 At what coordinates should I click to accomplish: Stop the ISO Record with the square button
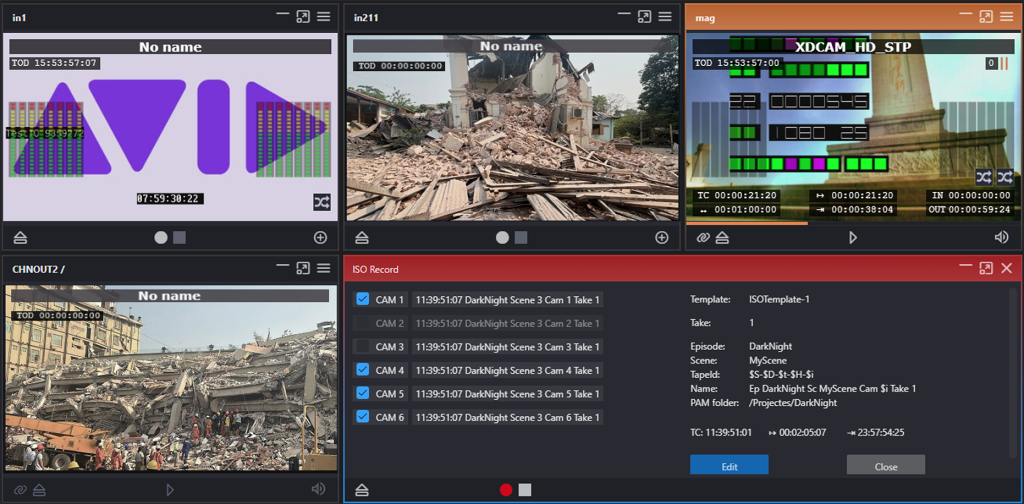click(525, 490)
